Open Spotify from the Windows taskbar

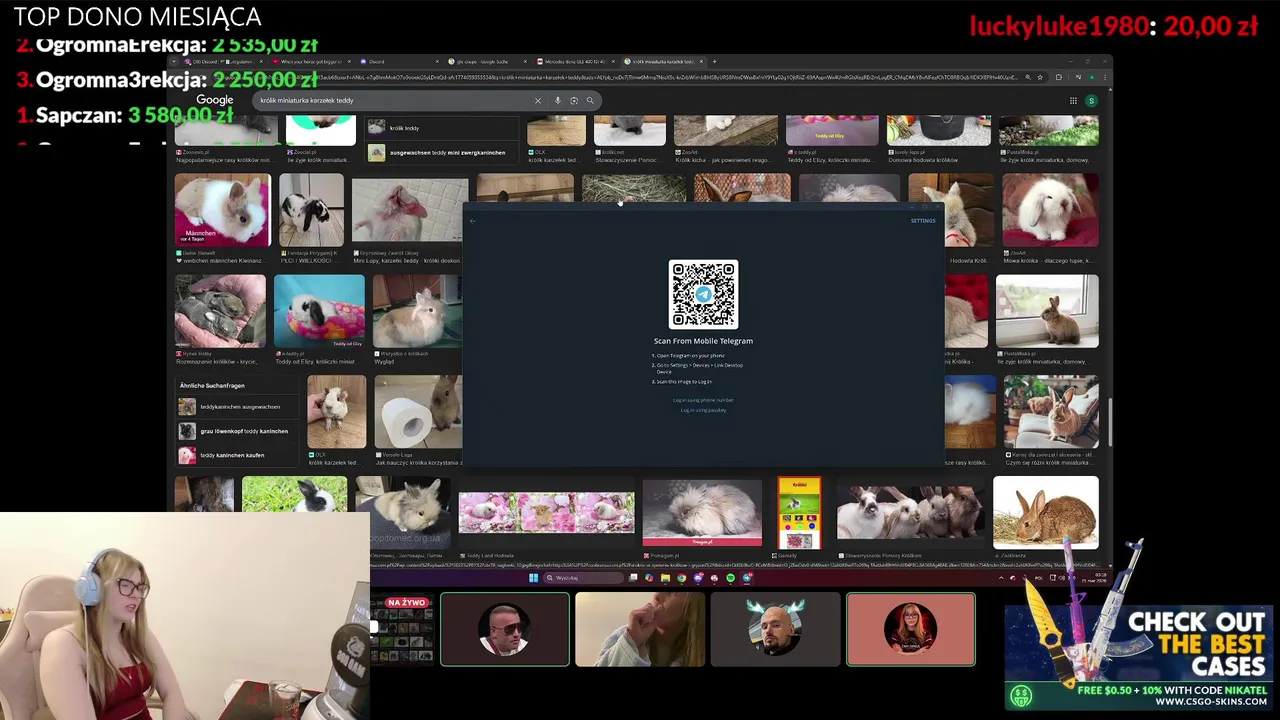[x=730, y=577]
